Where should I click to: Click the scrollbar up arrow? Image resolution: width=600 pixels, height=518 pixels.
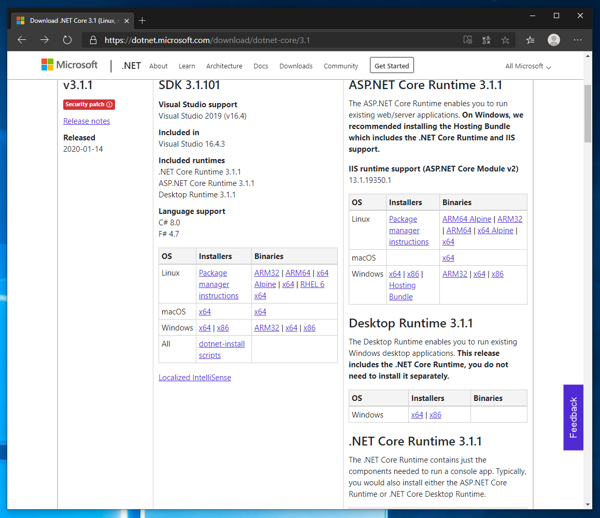588,56
